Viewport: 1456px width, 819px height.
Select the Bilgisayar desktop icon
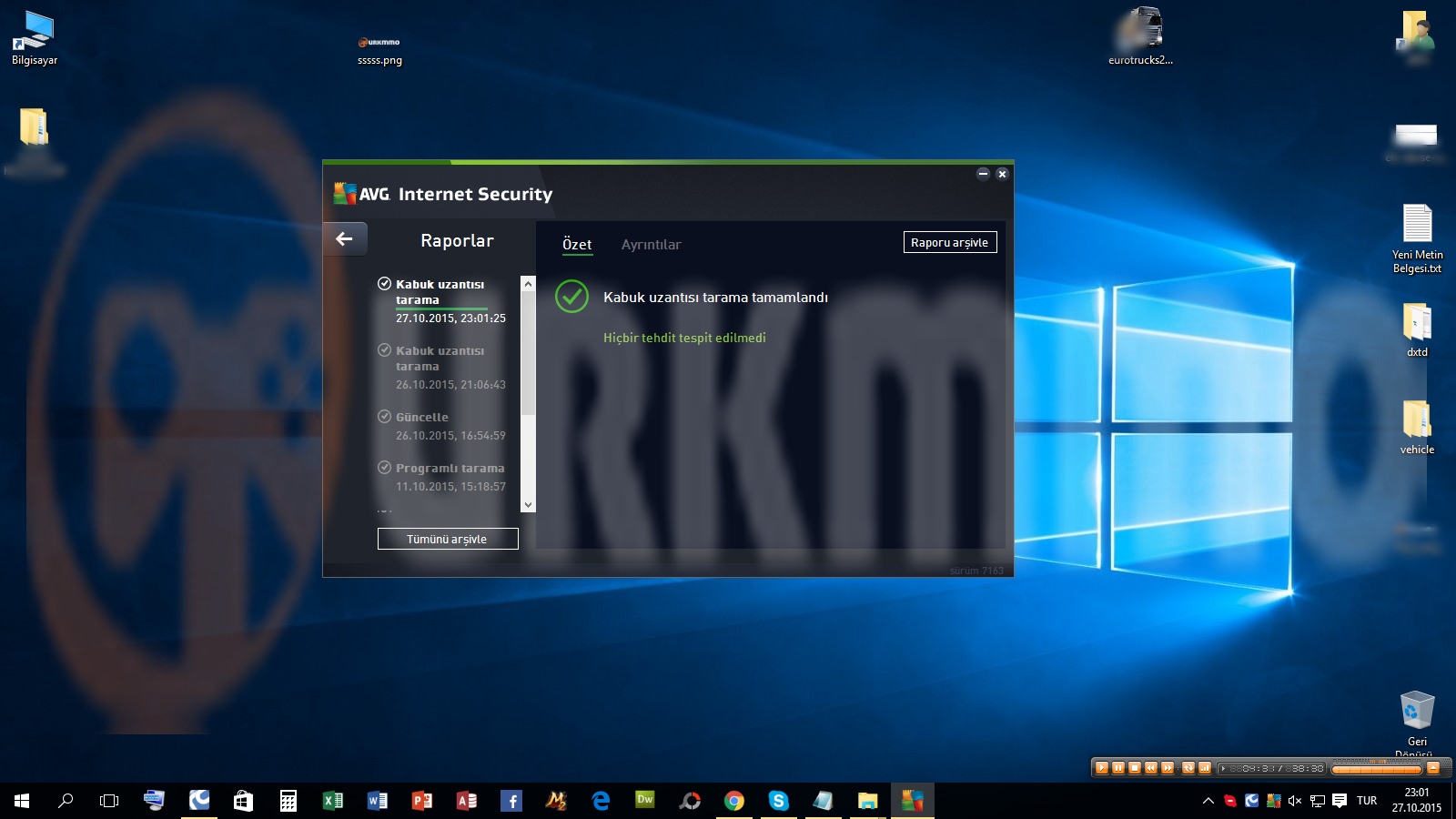35,38
